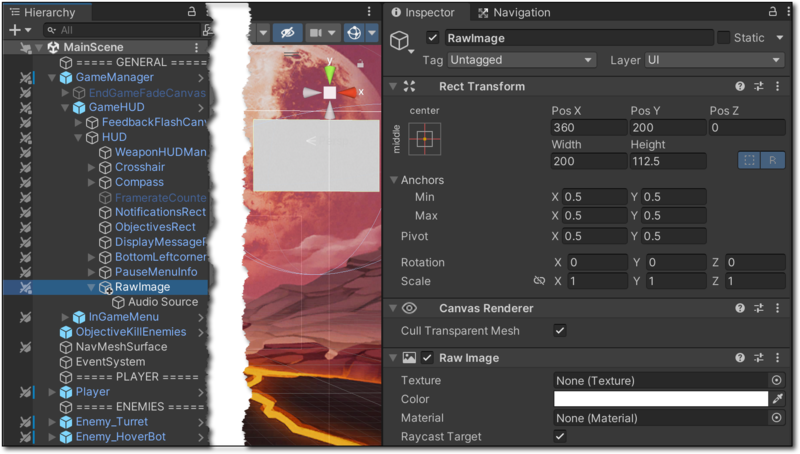Open Rect Transform help reference icon
The image size is (800, 454).
pyautogui.click(x=740, y=87)
